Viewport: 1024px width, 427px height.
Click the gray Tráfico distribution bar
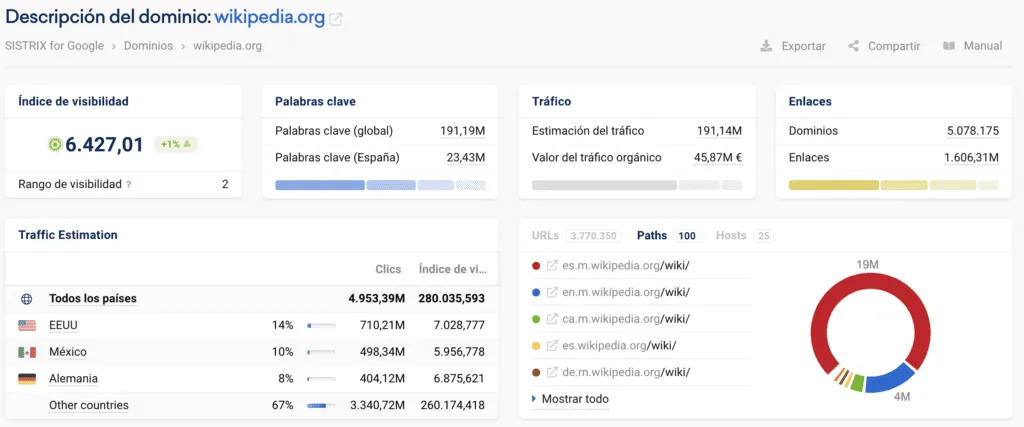(x=637, y=185)
